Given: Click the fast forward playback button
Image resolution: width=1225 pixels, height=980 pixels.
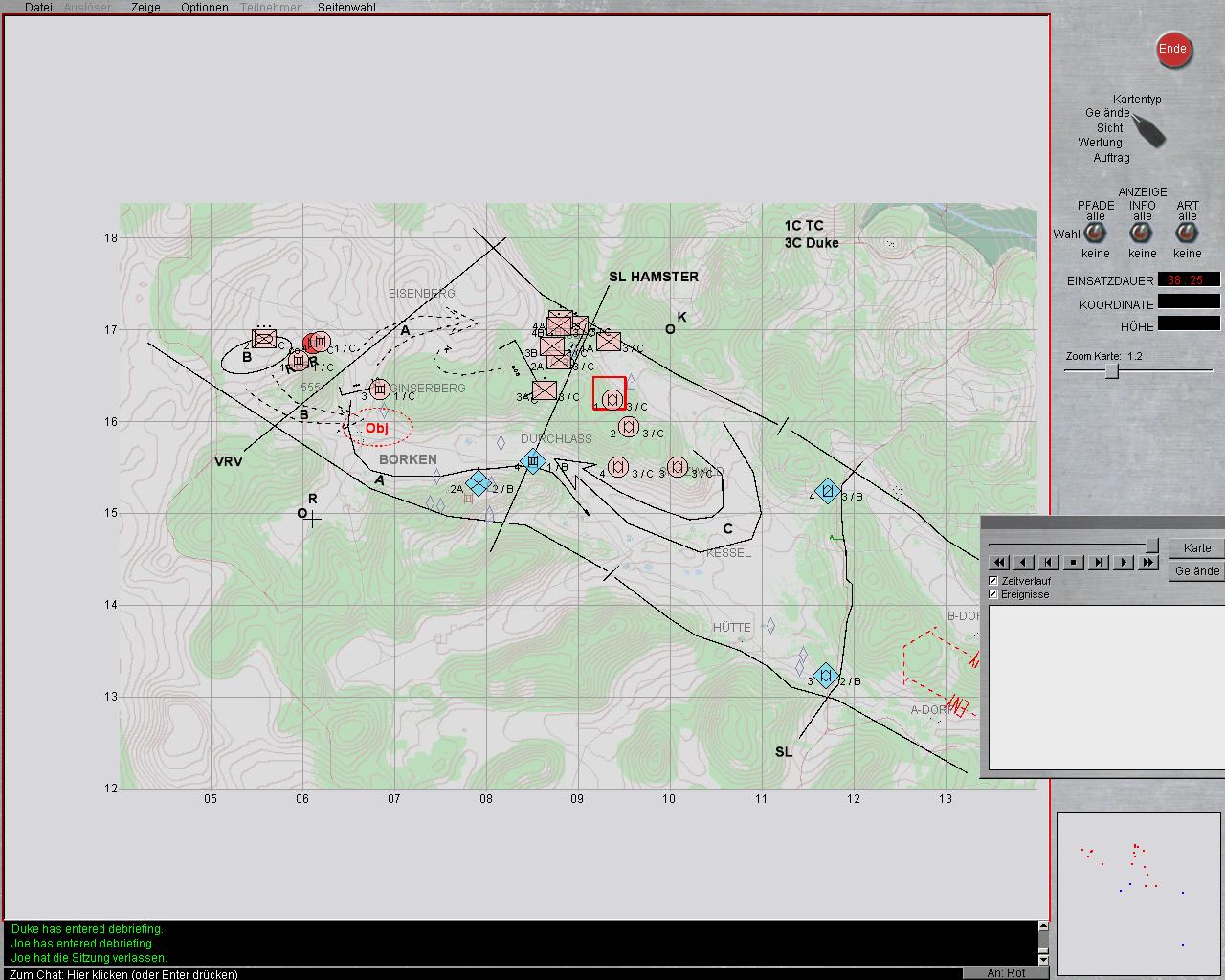Looking at the screenshot, I should click(1148, 563).
